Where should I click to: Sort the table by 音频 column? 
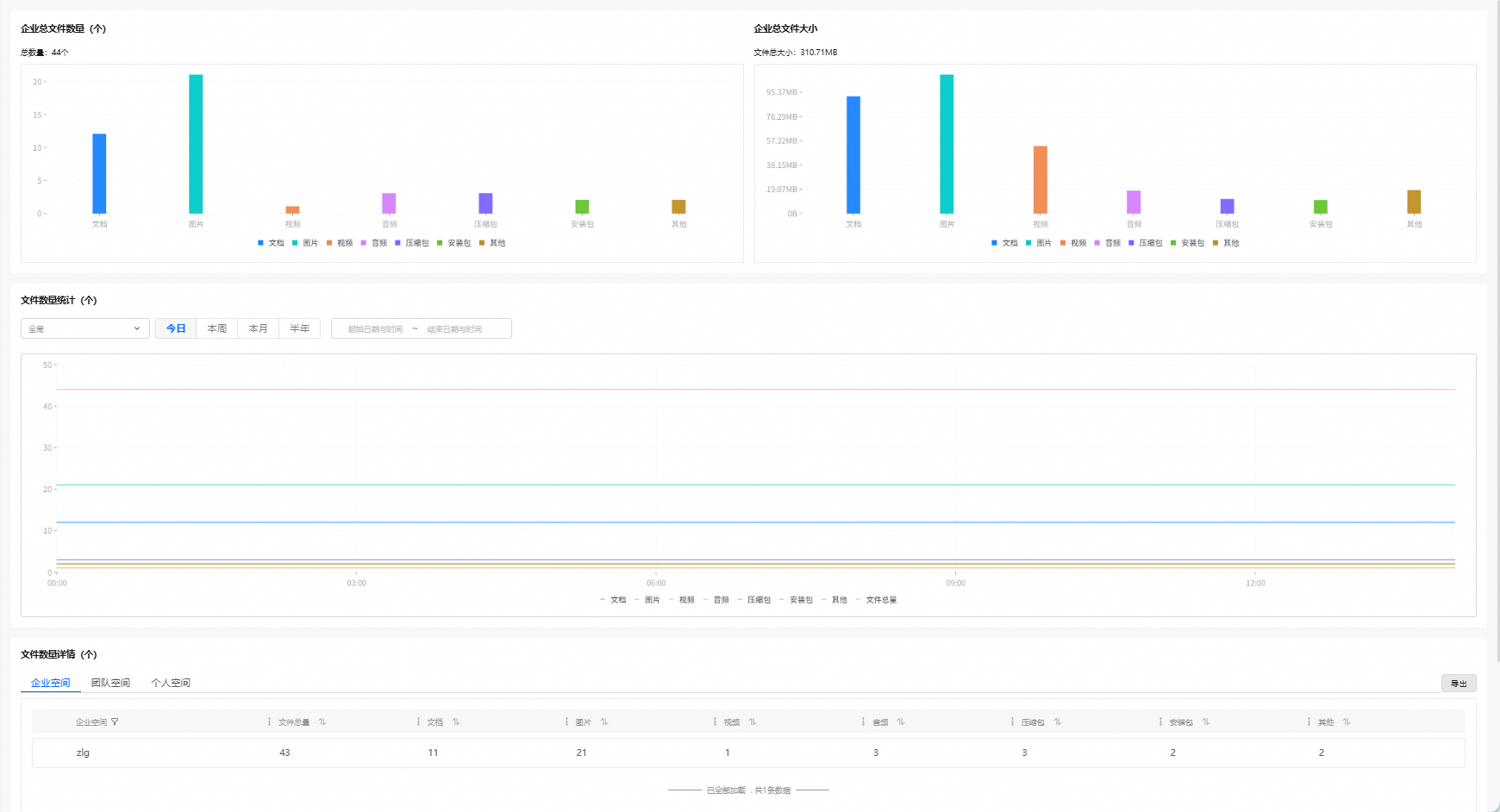tap(901, 722)
